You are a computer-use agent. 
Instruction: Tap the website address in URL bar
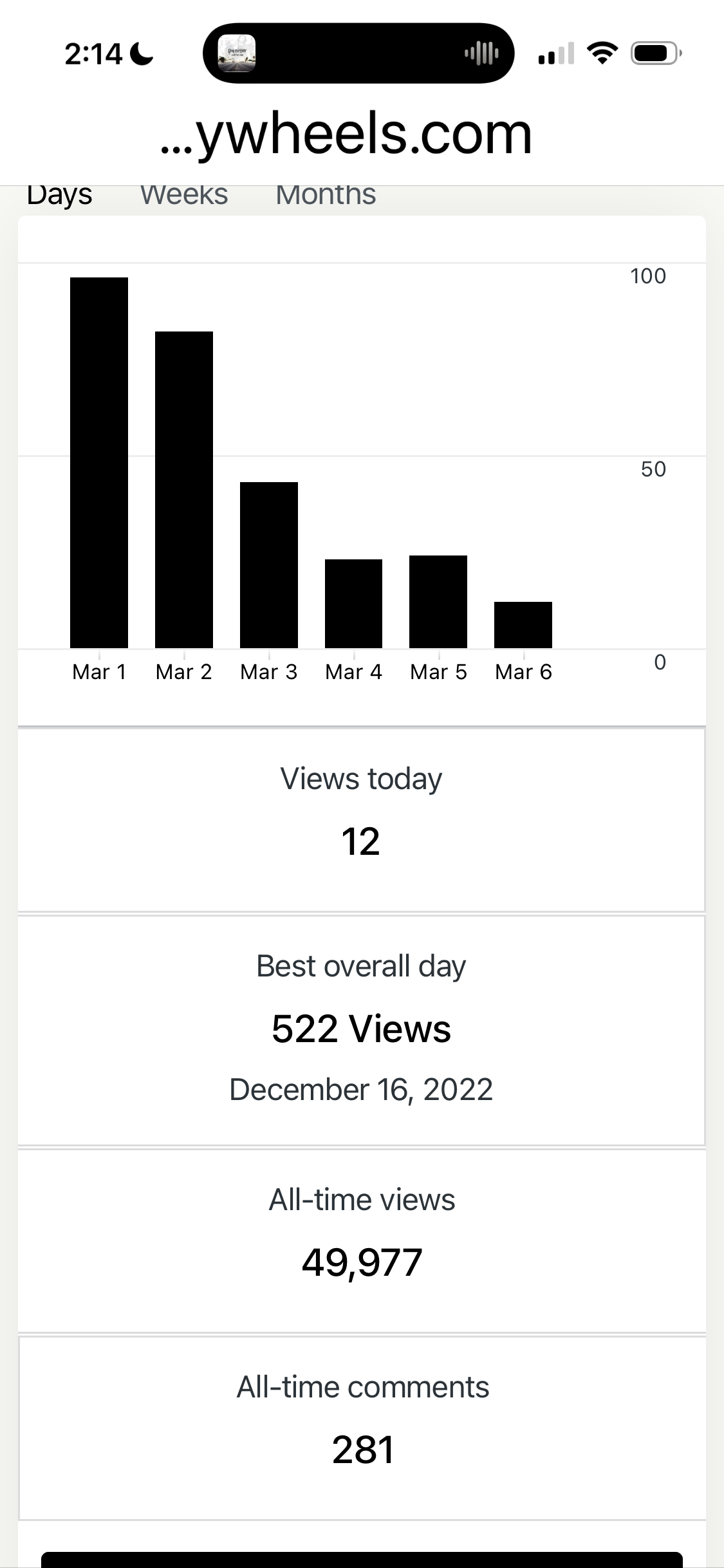click(346, 134)
